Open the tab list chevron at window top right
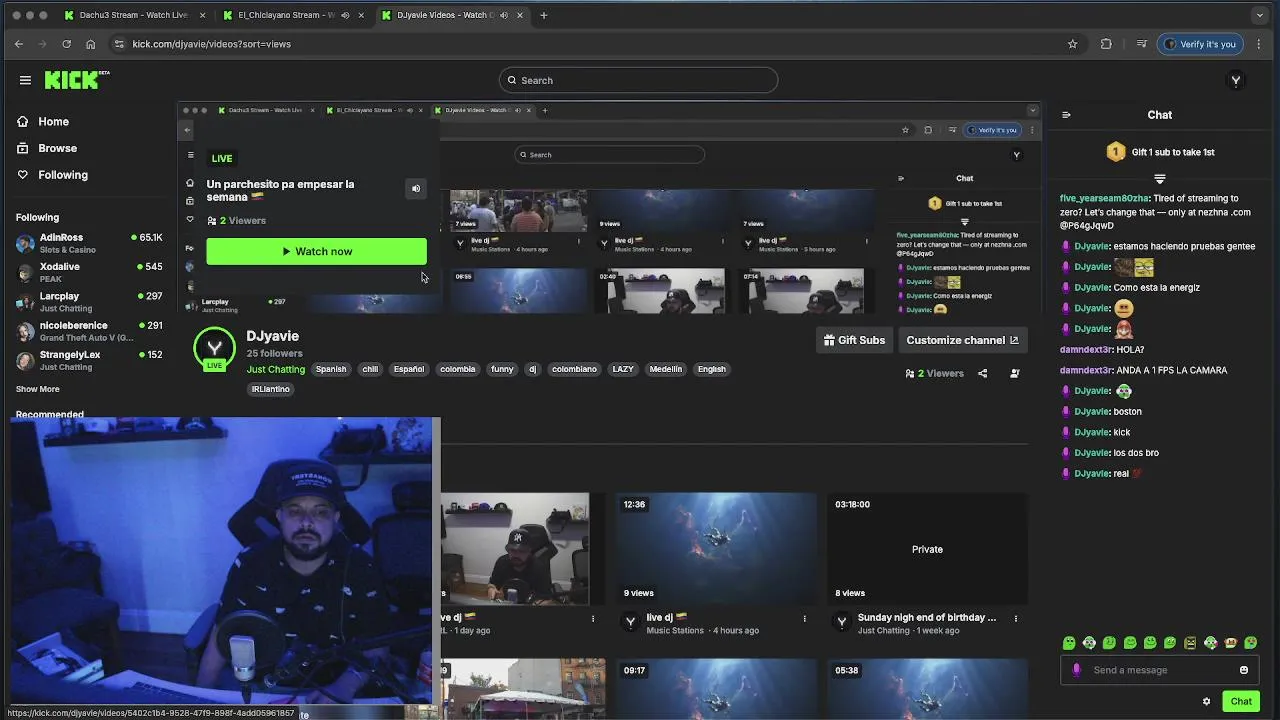This screenshot has height=720, width=1280. point(1259,15)
